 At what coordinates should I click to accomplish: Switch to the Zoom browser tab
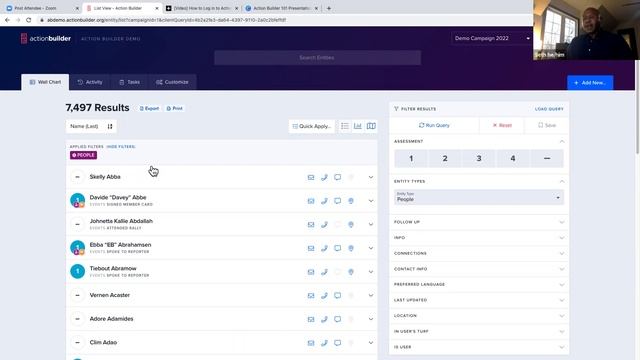coord(42,8)
